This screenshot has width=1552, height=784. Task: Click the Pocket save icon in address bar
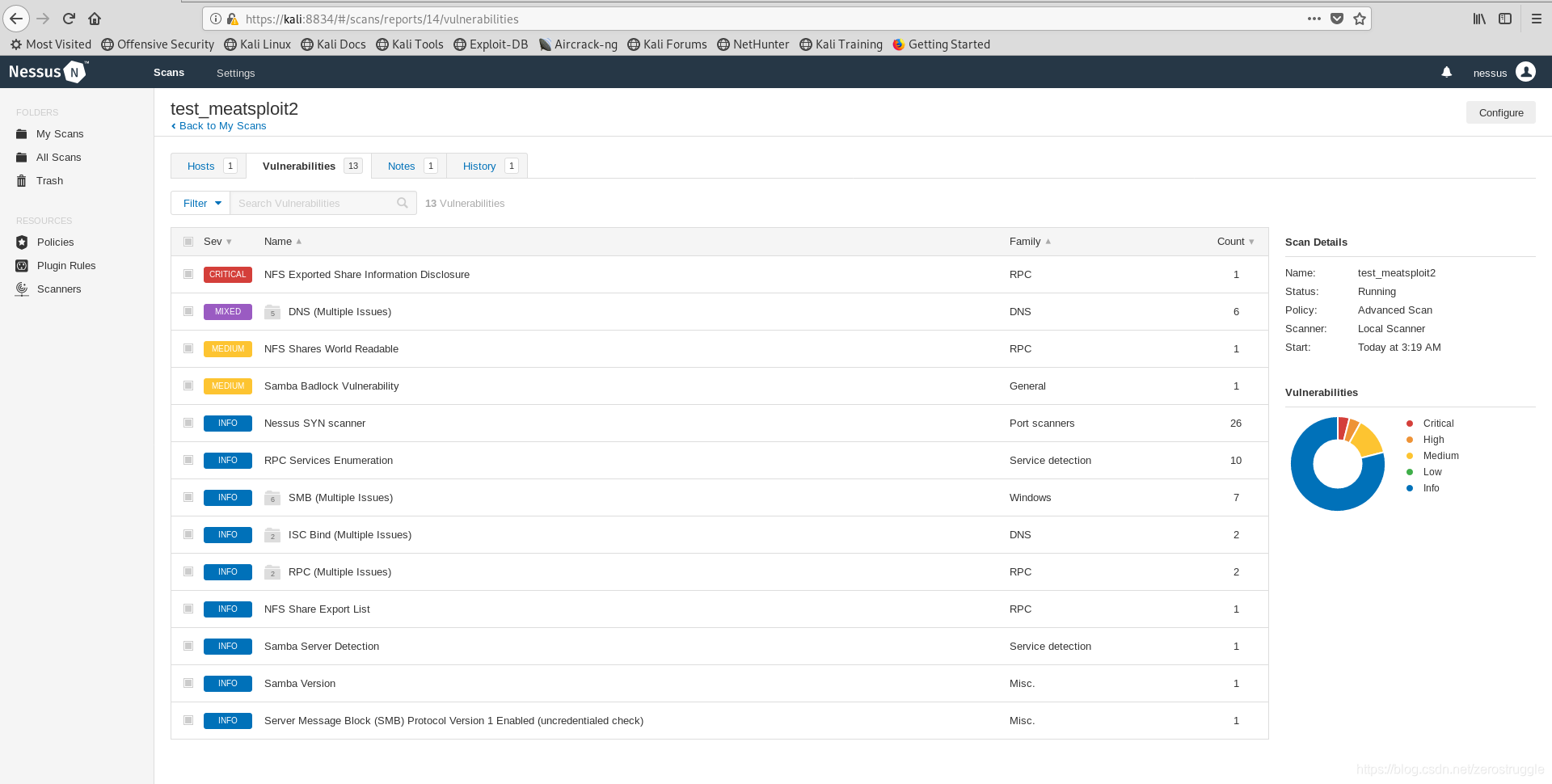(x=1337, y=19)
